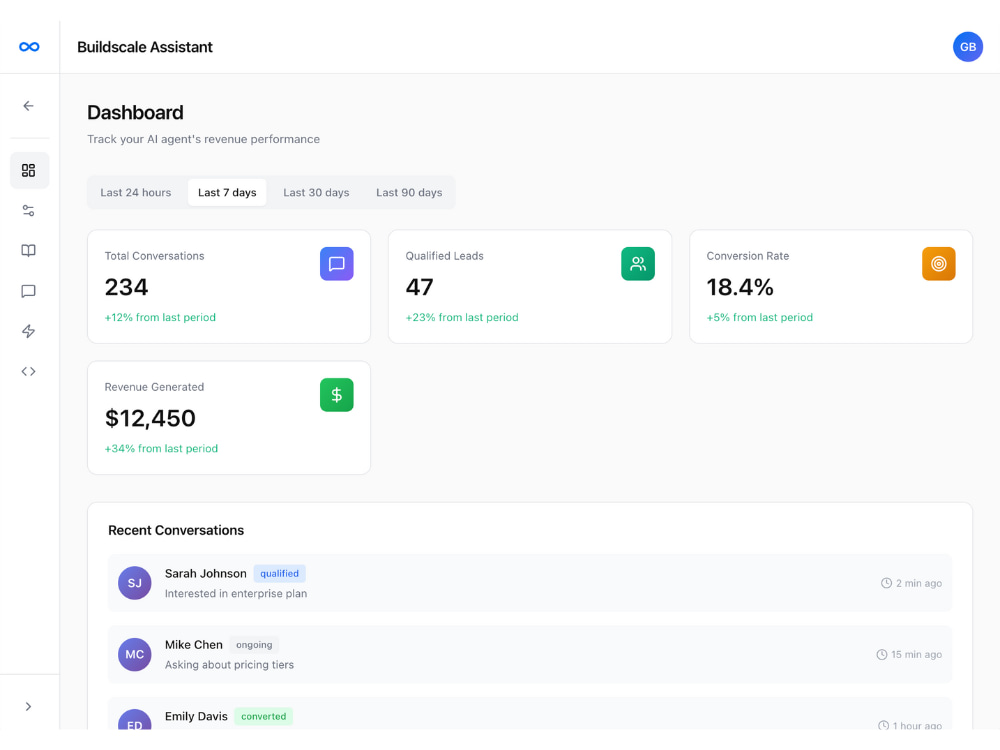Click the +12% from last period text
Screen dimensions: 1000x750
click(x=160, y=318)
